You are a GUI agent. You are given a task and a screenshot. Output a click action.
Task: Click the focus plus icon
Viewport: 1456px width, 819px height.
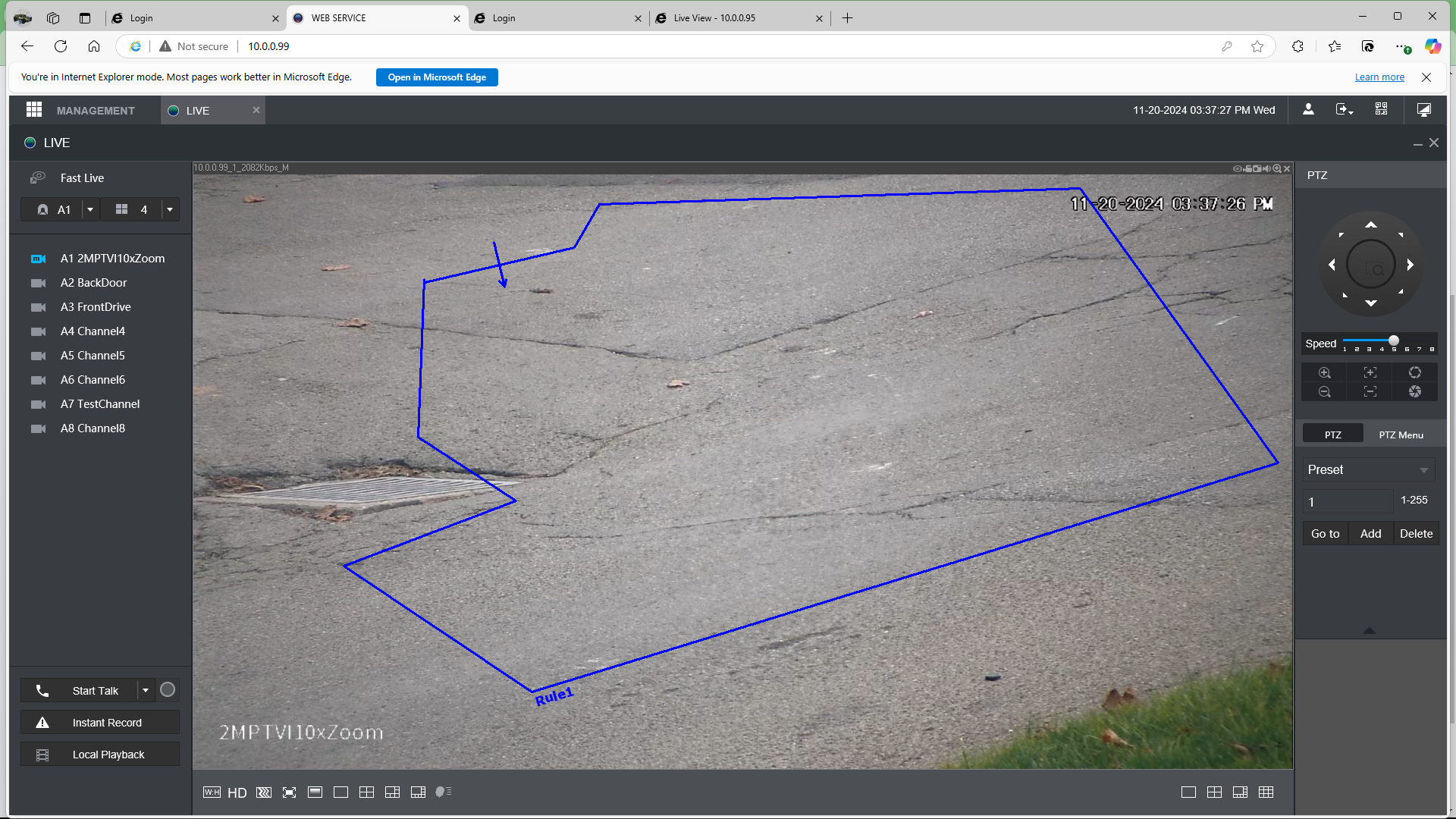pos(1370,372)
